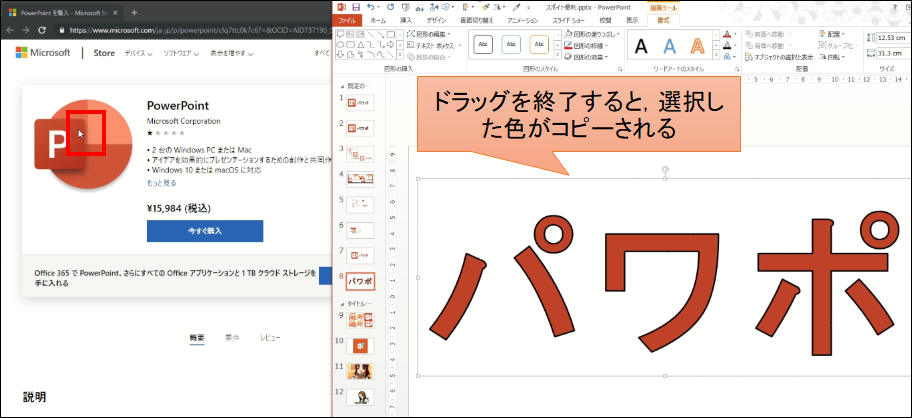Open 図形の枠線 dropdown
Screen dimensions: 912x418
586,45
